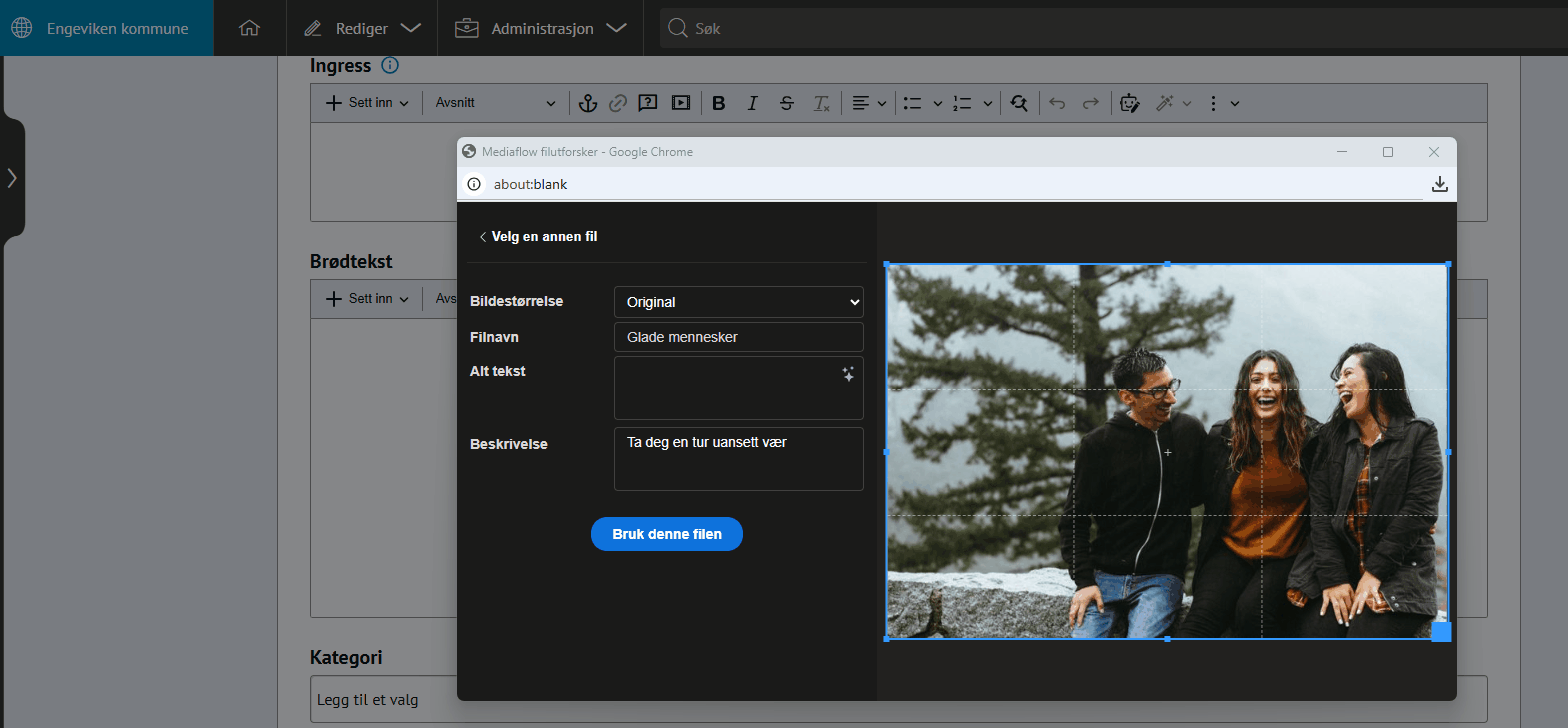The height and width of the screenshot is (728, 1568).
Task: Click the anchor icon in Ingress toolbar
Action: (588, 103)
